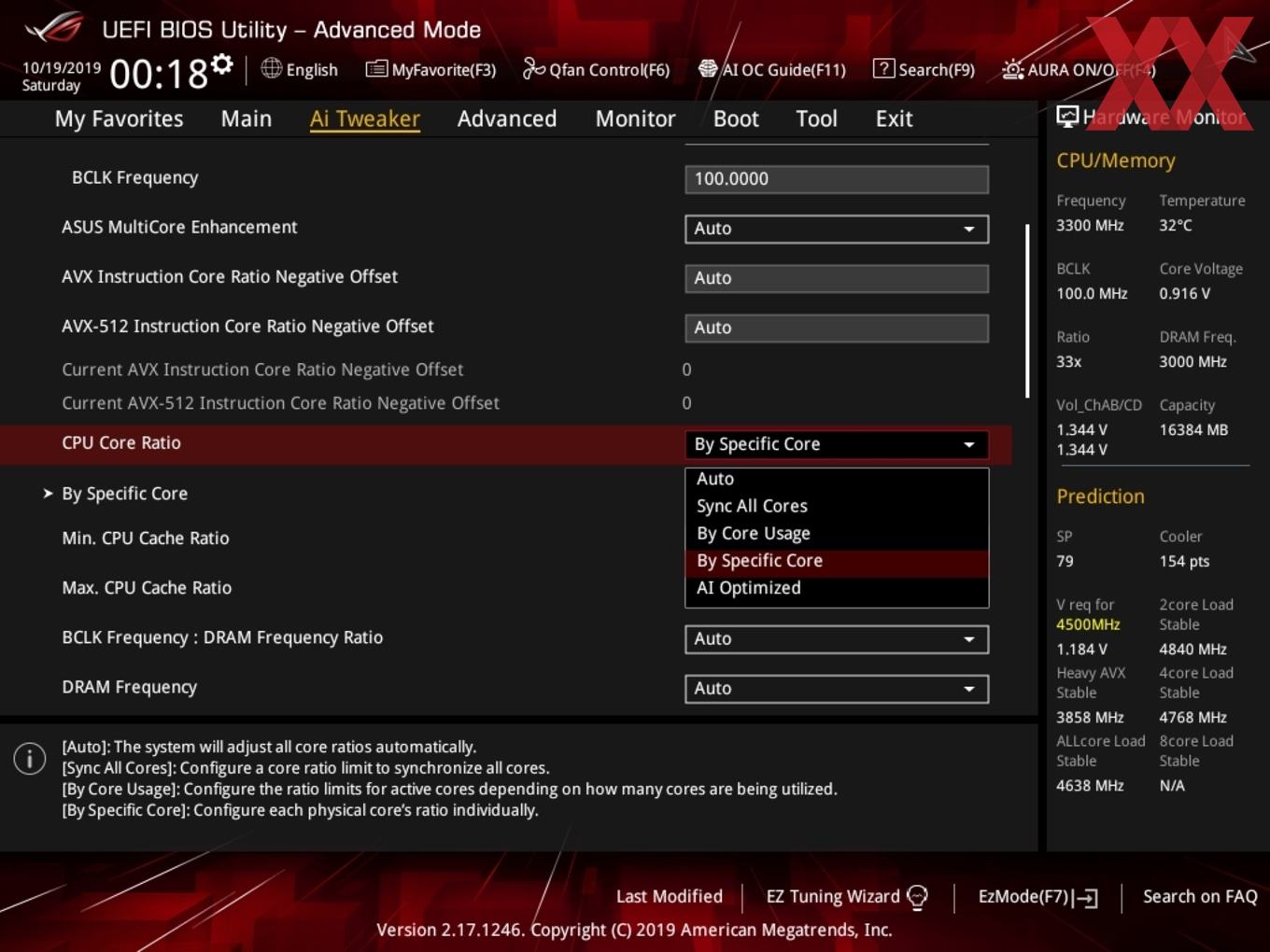The height and width of the screenshot is (952, 1270).
Task: Open Search on FAQ link
Action: click(1200, 897)
